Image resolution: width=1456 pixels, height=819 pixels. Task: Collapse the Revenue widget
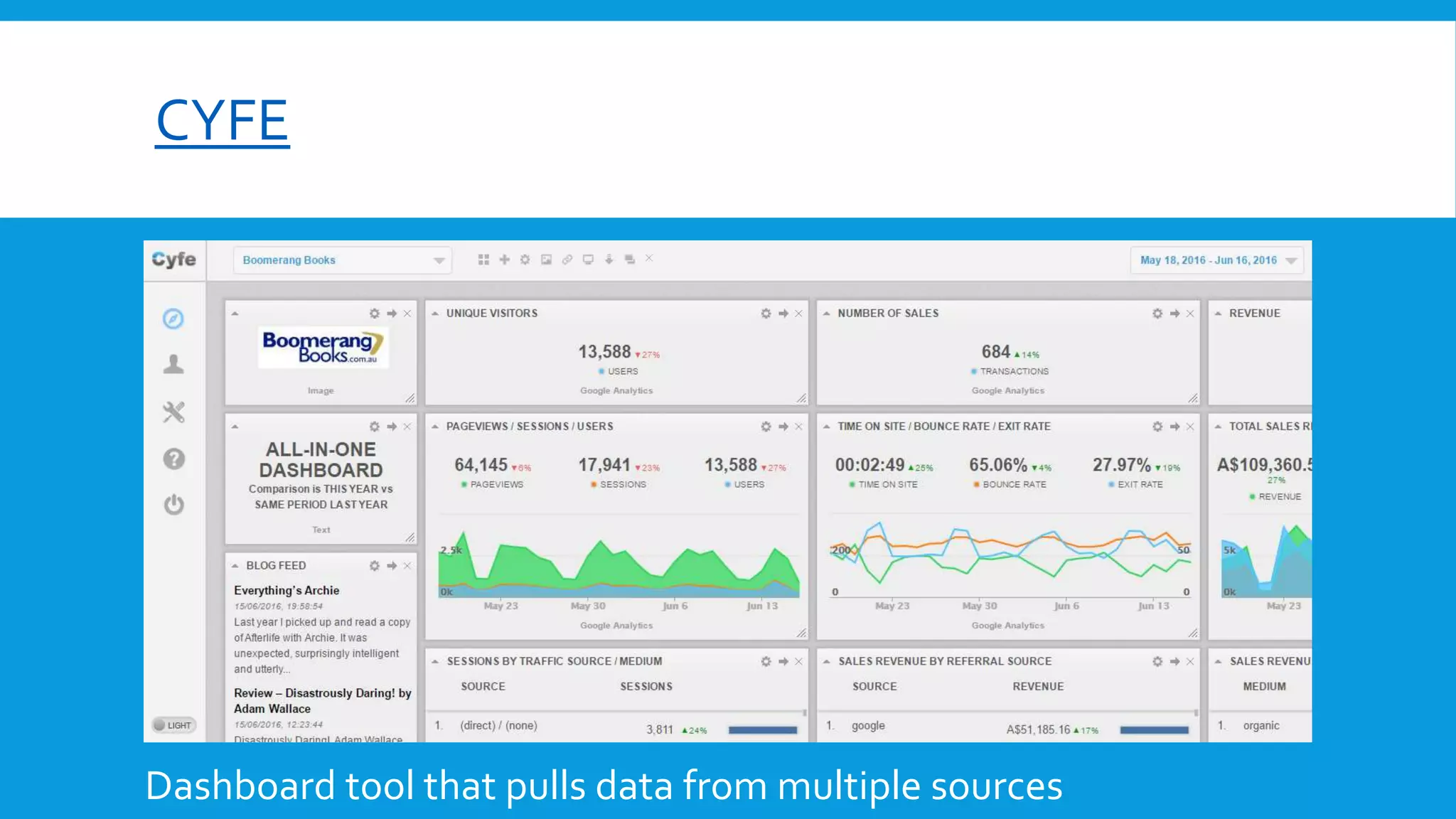[1219, 314]
